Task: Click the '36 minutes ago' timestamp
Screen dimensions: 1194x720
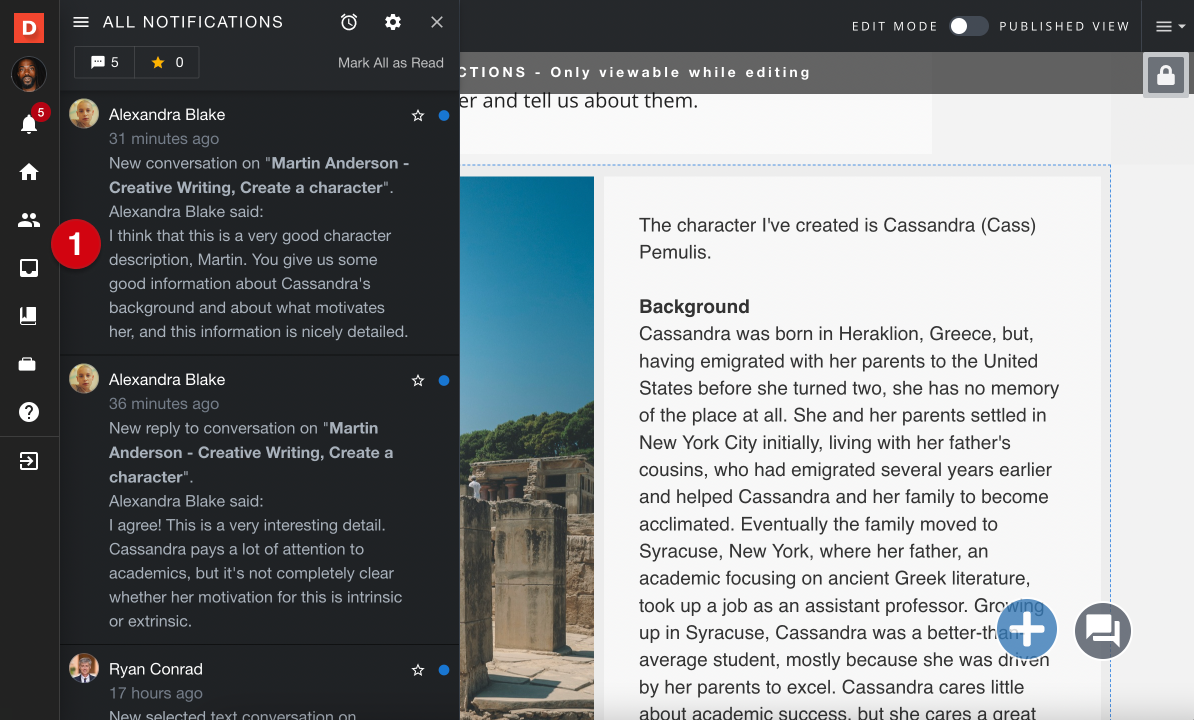Action: point(164,403)
